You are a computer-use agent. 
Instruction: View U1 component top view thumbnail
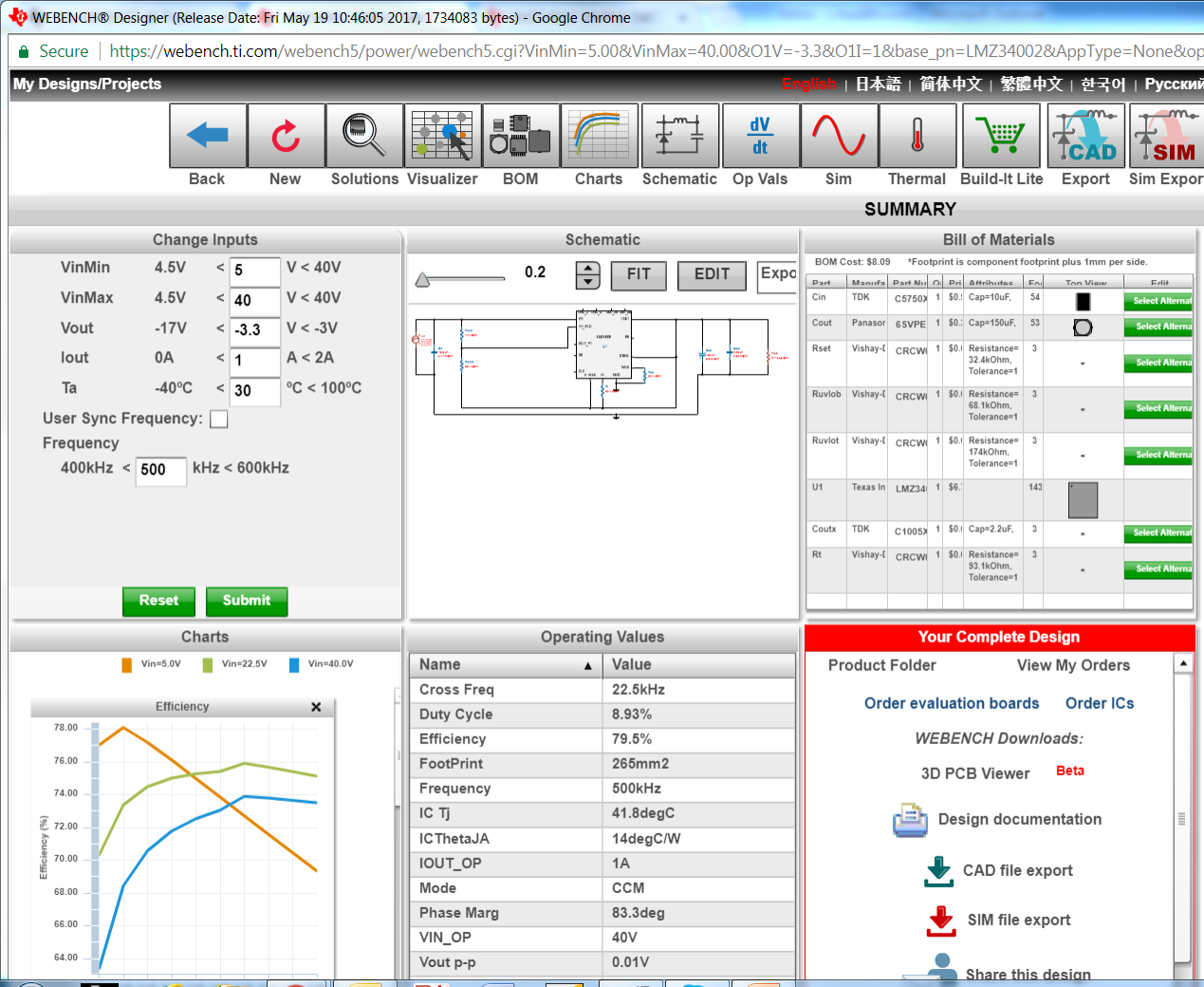pos(1083,500)
